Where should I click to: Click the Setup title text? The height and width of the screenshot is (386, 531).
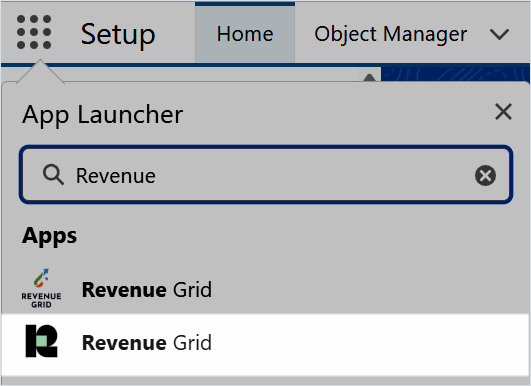click(118, 35)
